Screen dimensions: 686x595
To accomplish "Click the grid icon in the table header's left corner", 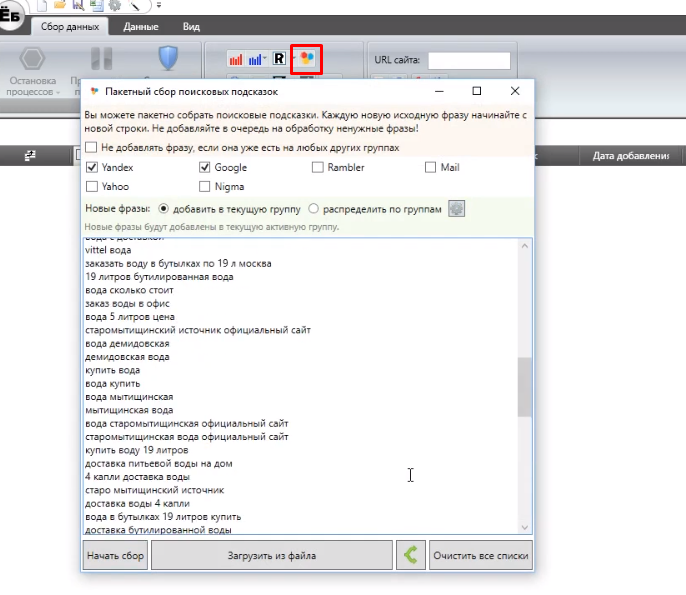I will (30, 155).
